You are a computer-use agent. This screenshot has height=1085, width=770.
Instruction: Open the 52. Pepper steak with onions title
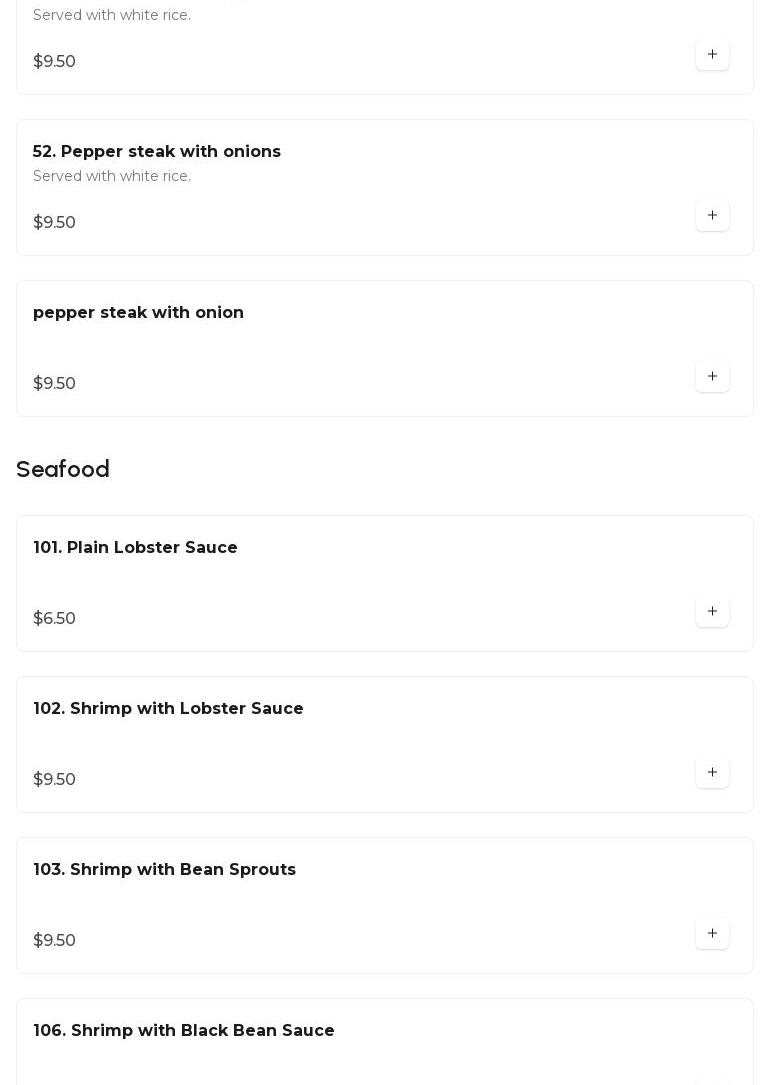pos(157,152)
